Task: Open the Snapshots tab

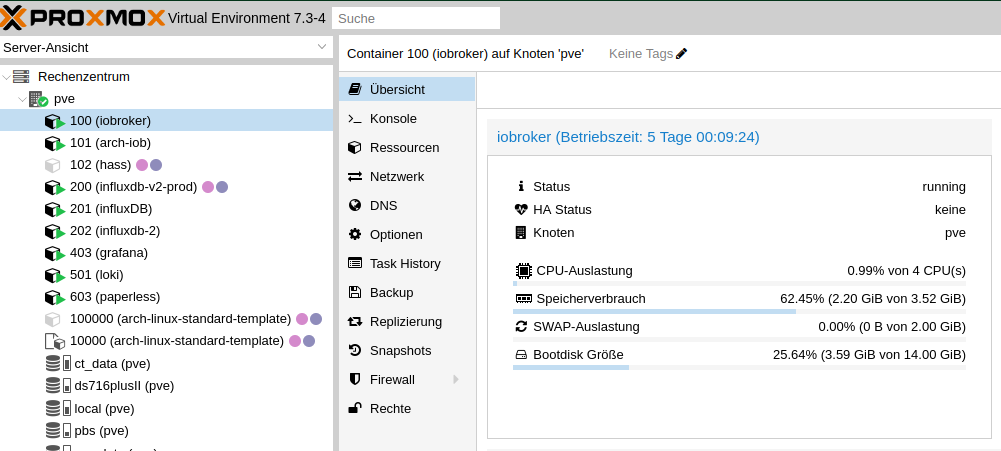Action: pos(407,351)
